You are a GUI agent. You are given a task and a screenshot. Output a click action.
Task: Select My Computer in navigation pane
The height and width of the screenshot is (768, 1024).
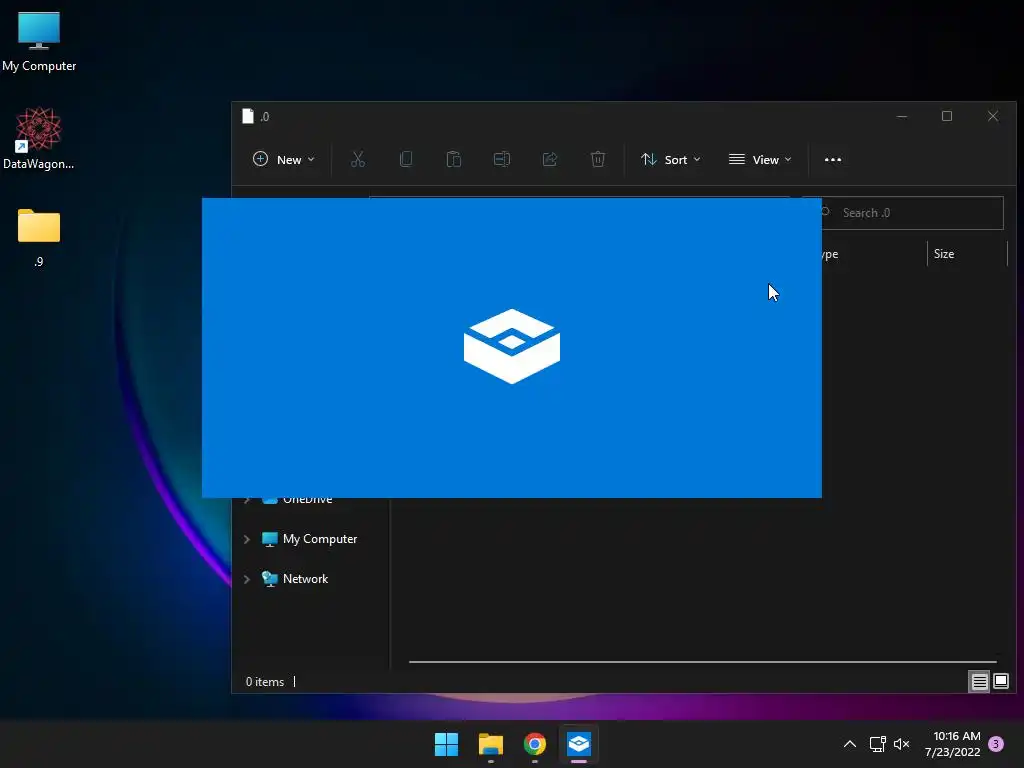pyautogui.click(x=310, y=539)
